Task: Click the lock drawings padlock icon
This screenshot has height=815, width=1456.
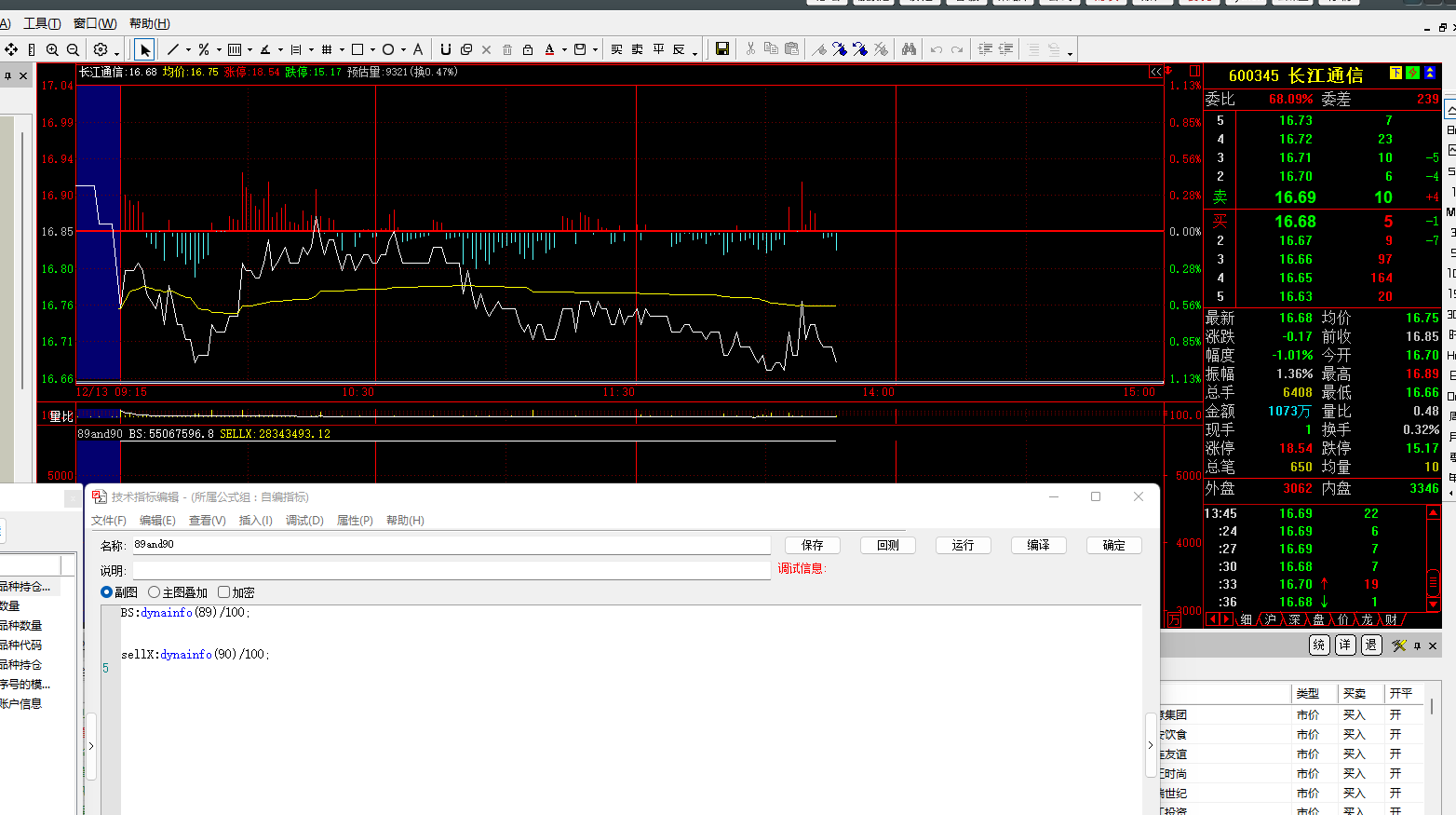Action: (x=528, y=49)
